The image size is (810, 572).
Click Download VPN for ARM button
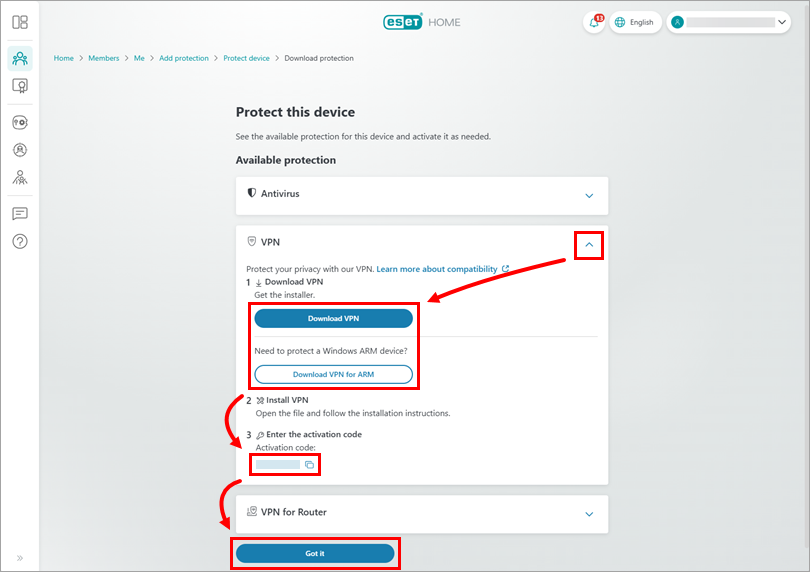pos(333,374)
